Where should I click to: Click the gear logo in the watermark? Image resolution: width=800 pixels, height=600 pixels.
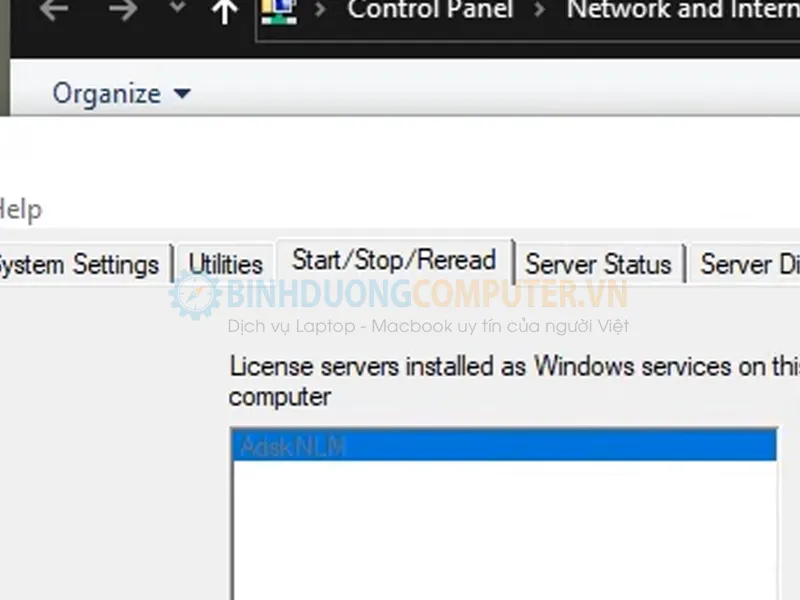195,294
